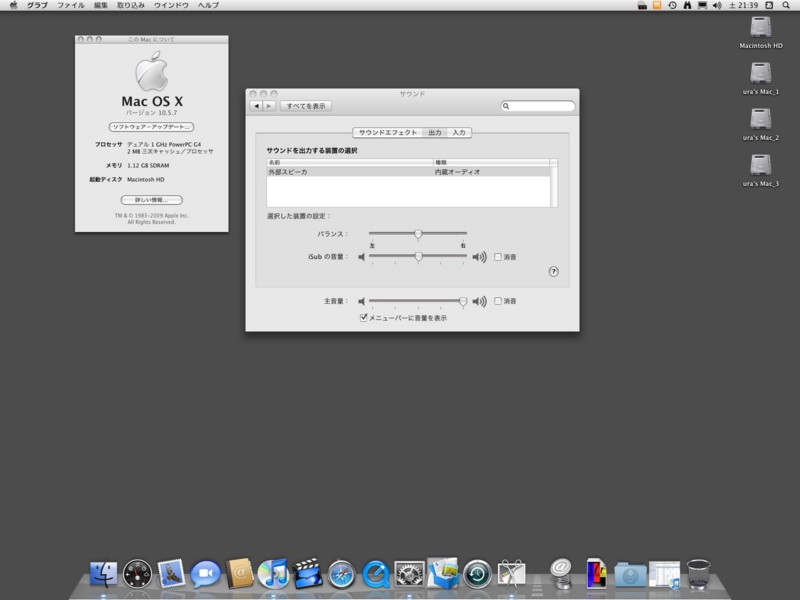Launch iTunes from the Dock
The height and width of the screenshot is (600, 800).
pos(273,574)
